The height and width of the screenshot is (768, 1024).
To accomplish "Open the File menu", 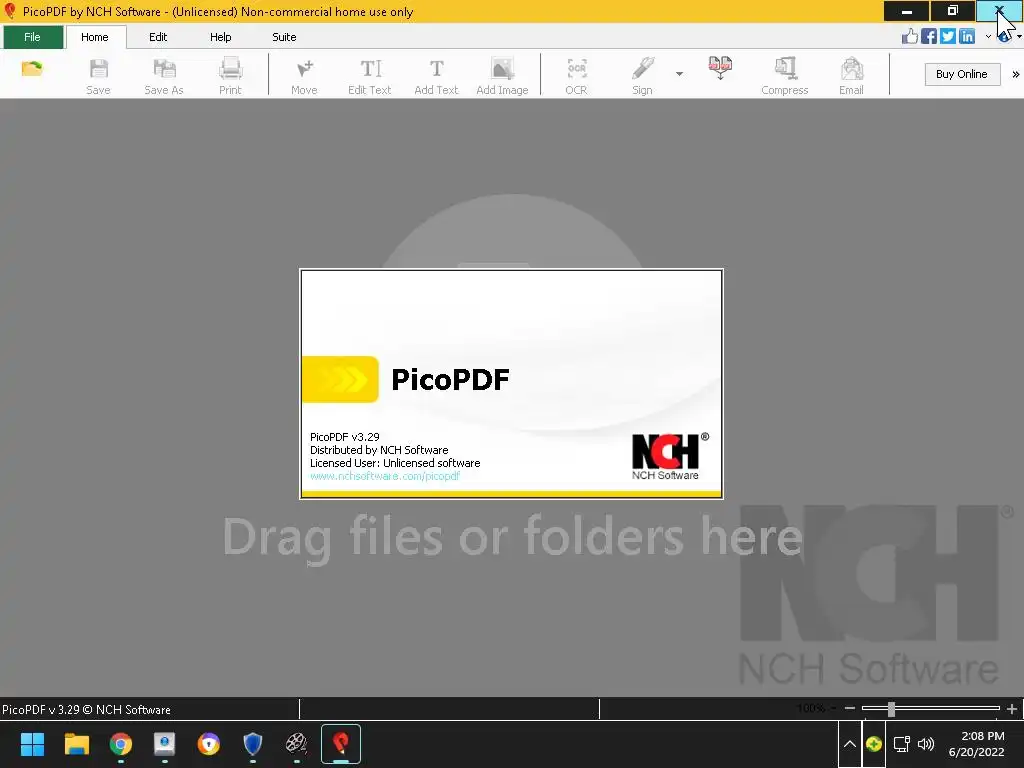I will (33, 37).
